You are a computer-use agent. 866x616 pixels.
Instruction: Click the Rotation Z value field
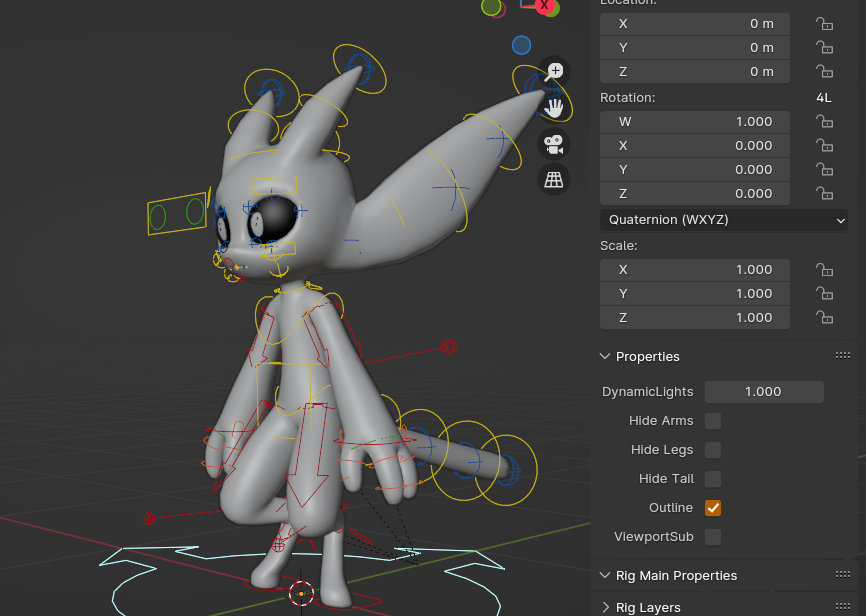point(695,194)
